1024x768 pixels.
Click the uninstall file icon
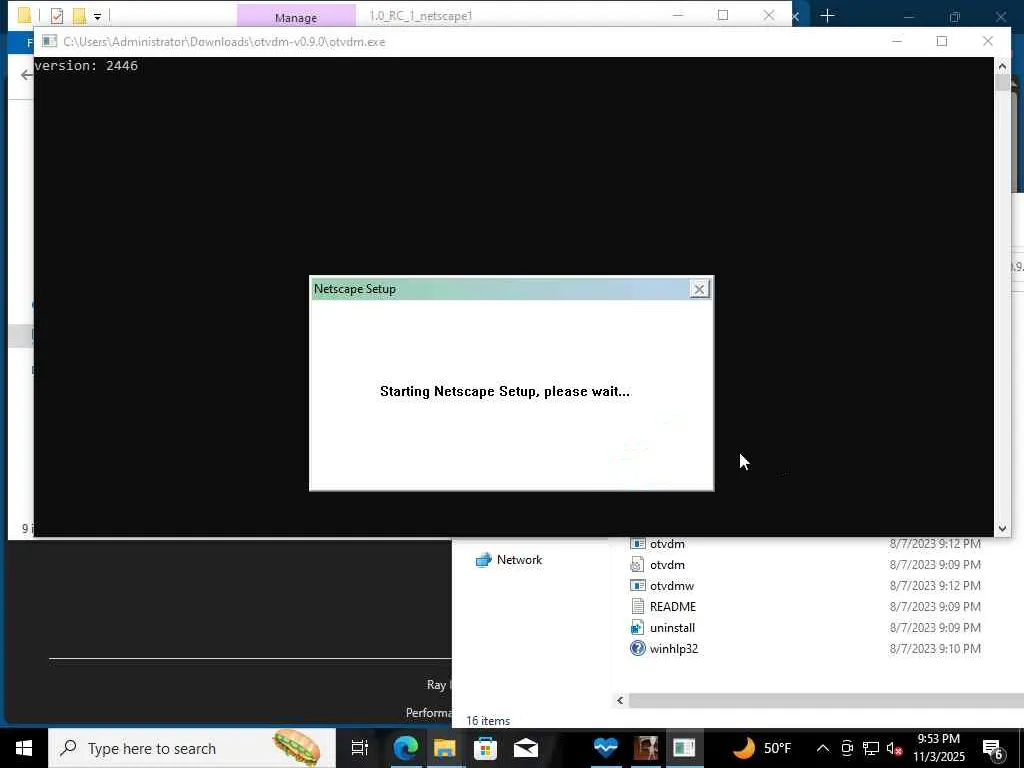pyautogui.click(x=637, y=628)
